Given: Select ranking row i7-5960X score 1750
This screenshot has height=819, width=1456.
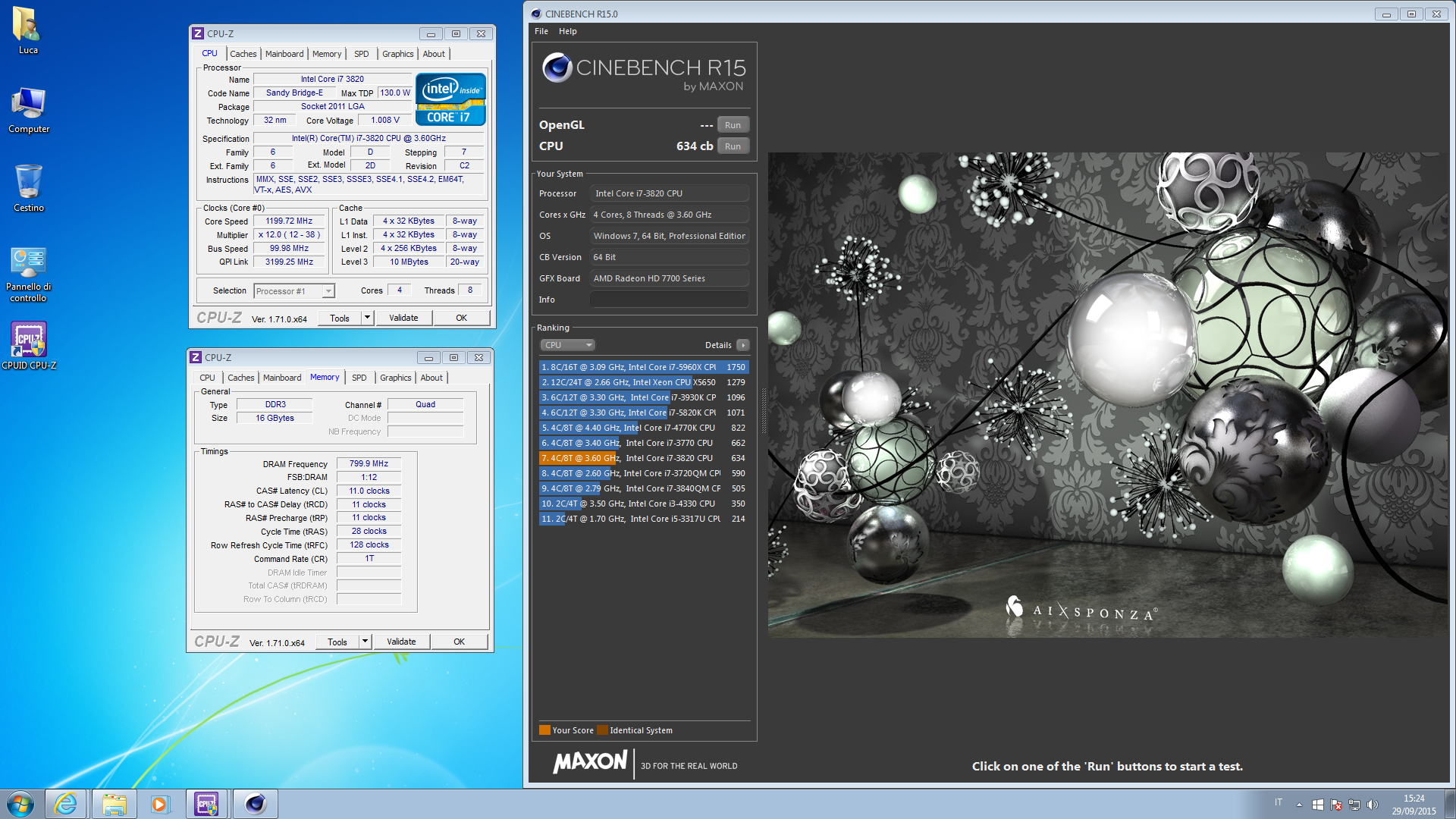Looking at the screenshot, I should pos(644,367).
